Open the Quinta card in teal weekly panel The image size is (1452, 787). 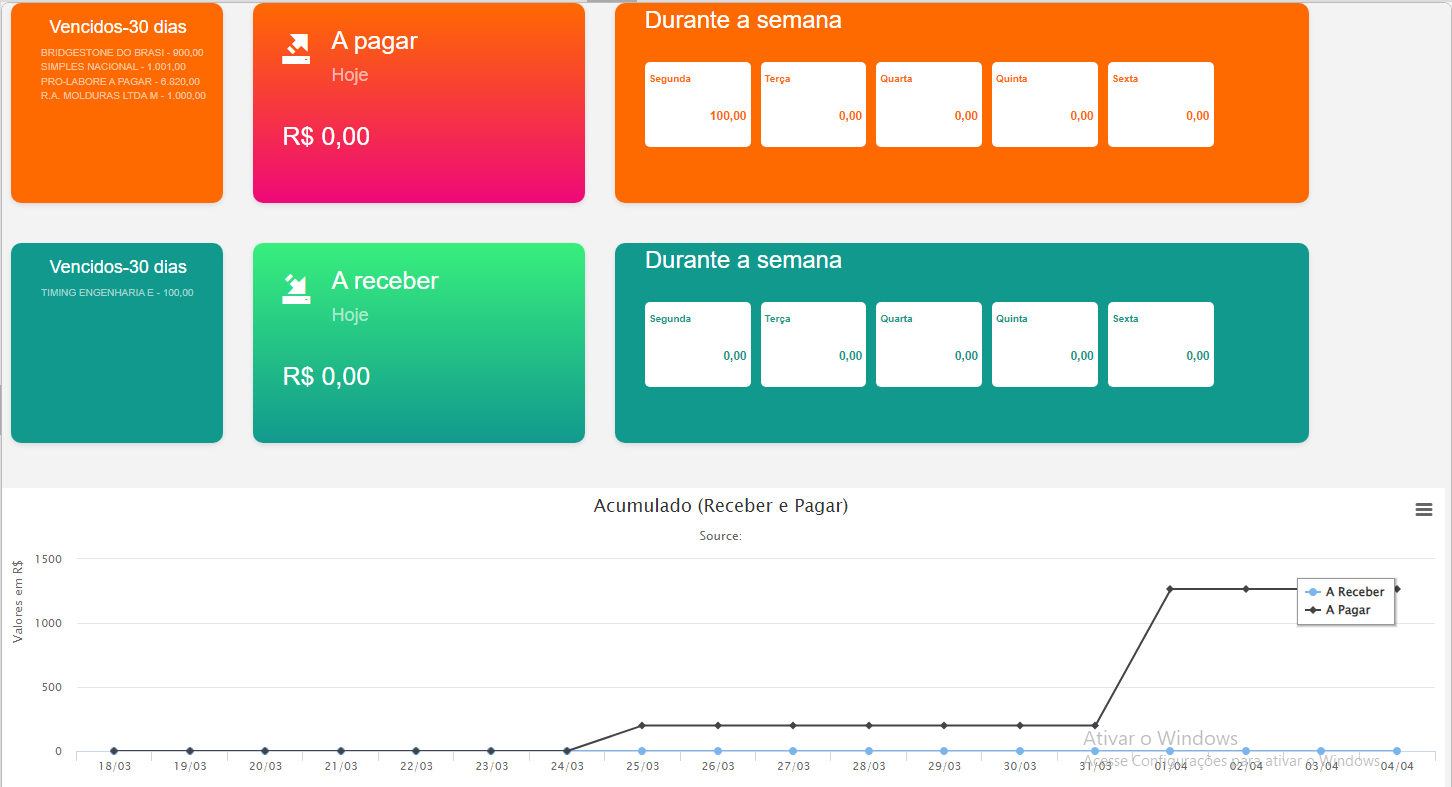tap(1044, 345)
